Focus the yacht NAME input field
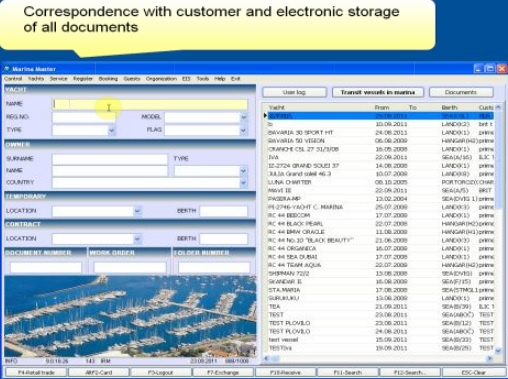 150,104
